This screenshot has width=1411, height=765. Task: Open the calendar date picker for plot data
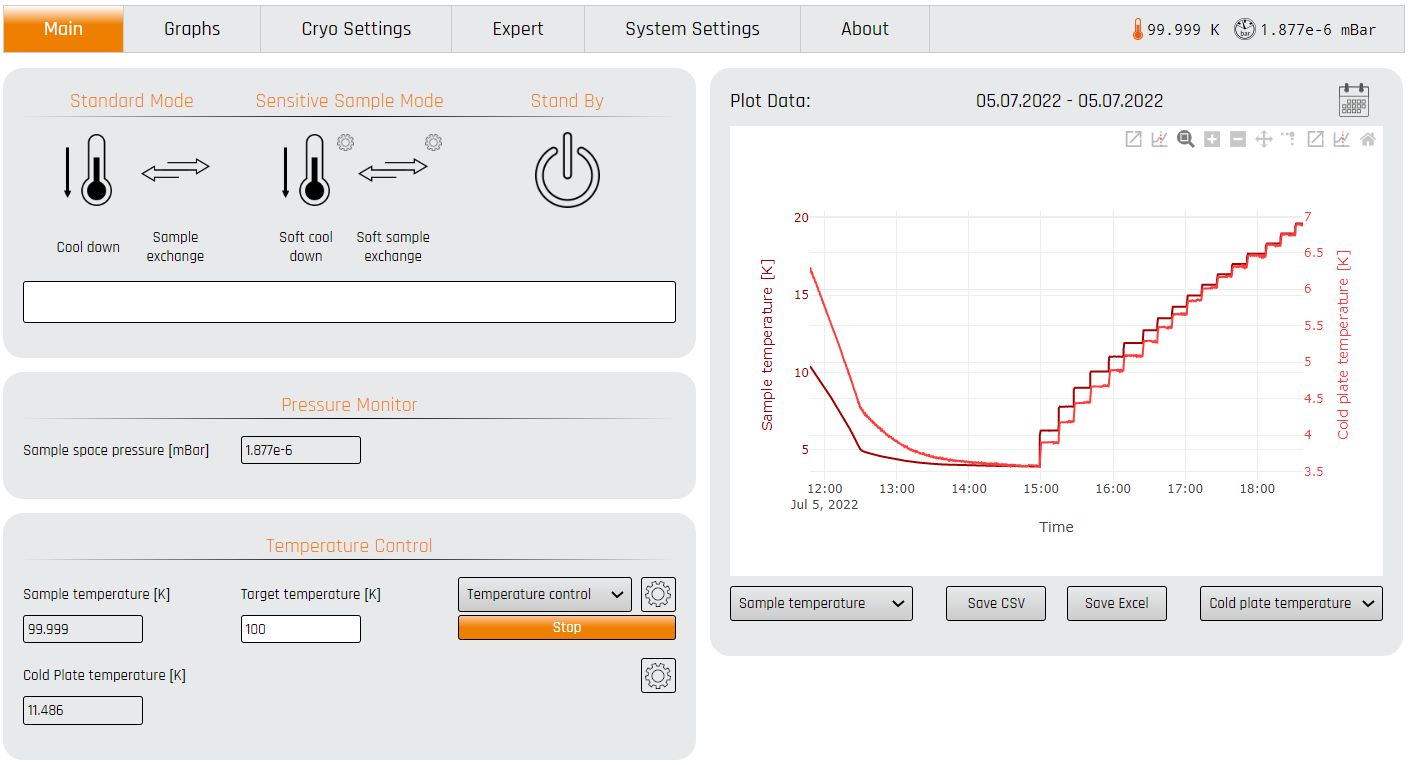pyautogui.click(x=1353, y=101)
